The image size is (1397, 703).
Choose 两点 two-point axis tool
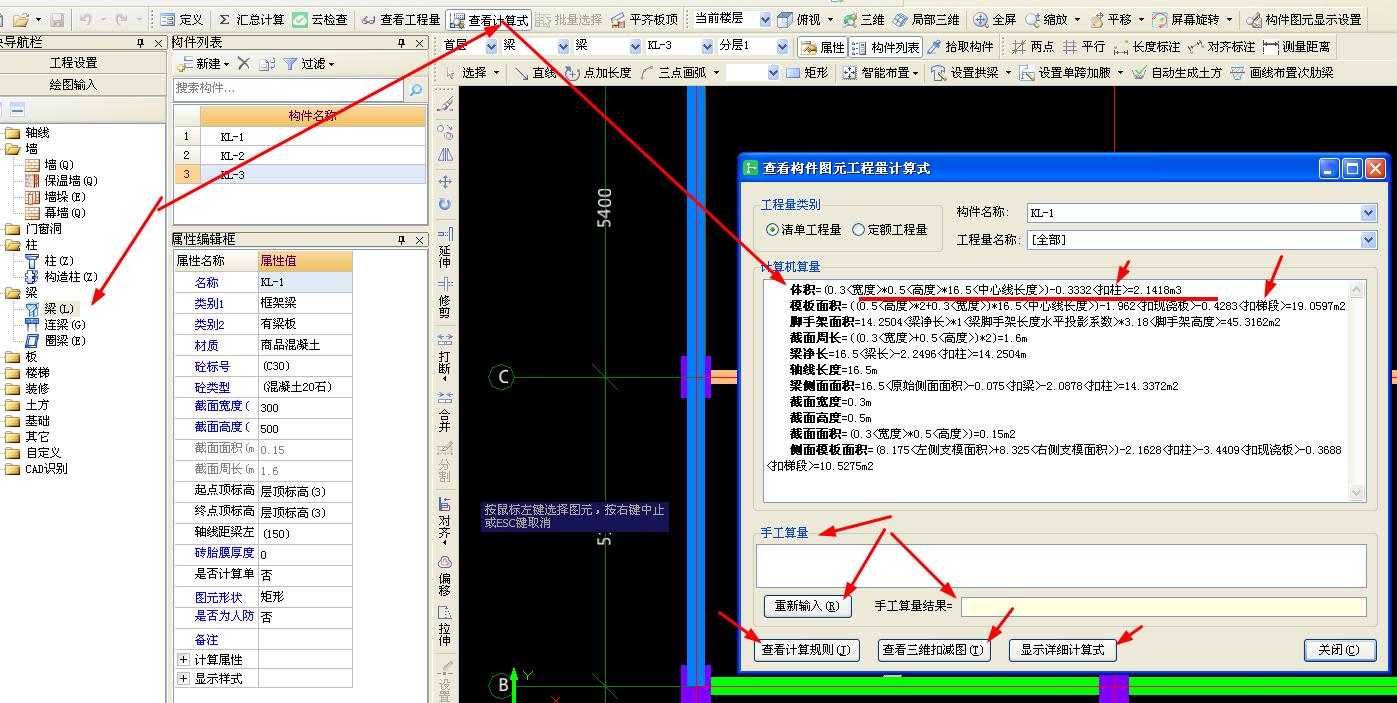1033,47
